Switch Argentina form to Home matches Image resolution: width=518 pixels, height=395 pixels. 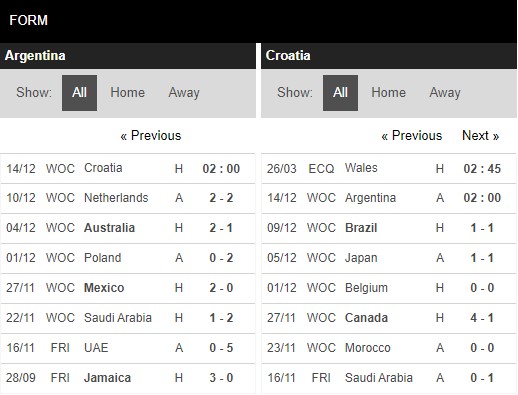point(127,93)
